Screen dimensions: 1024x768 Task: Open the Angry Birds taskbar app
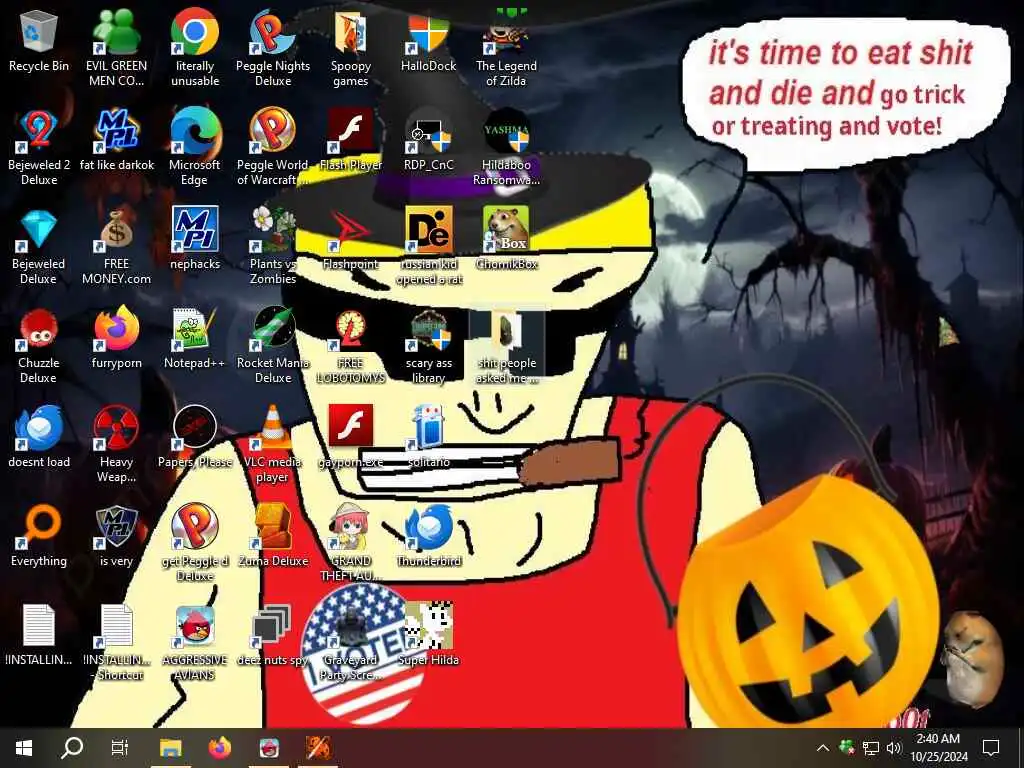click(269, 748)
